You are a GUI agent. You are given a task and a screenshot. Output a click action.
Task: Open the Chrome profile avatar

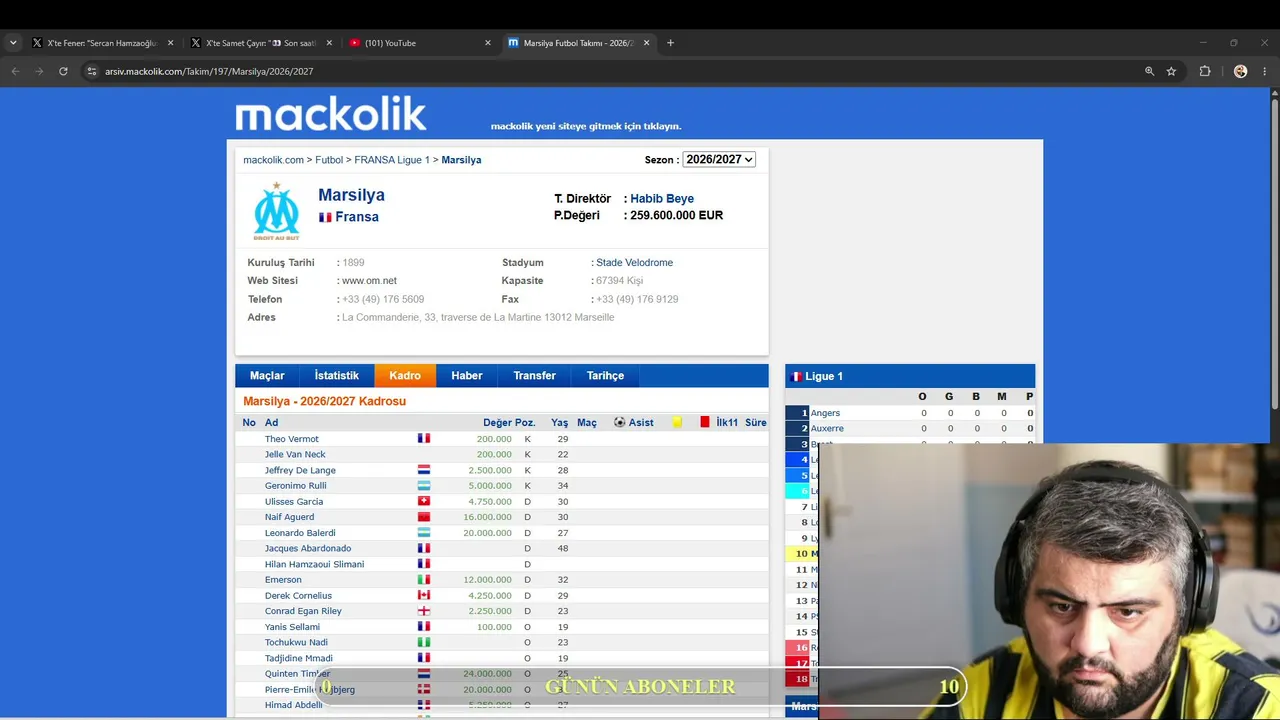point(1241,71)
